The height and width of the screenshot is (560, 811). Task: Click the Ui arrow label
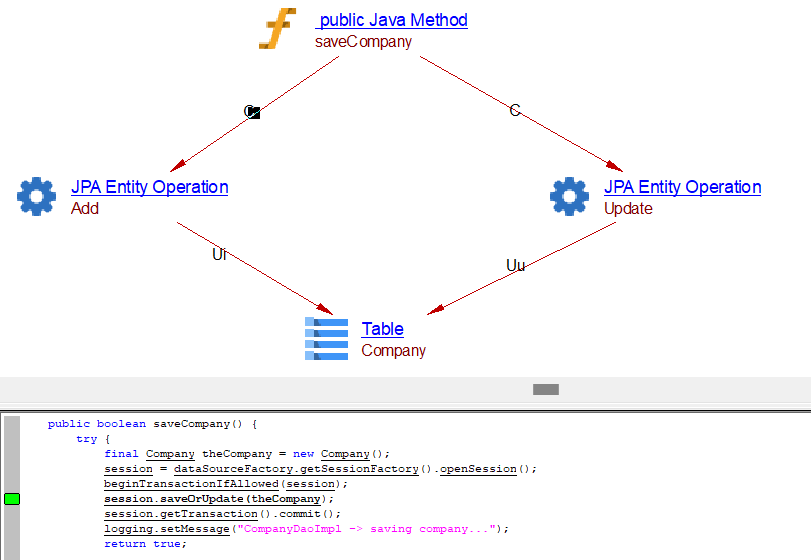(219, 254)
